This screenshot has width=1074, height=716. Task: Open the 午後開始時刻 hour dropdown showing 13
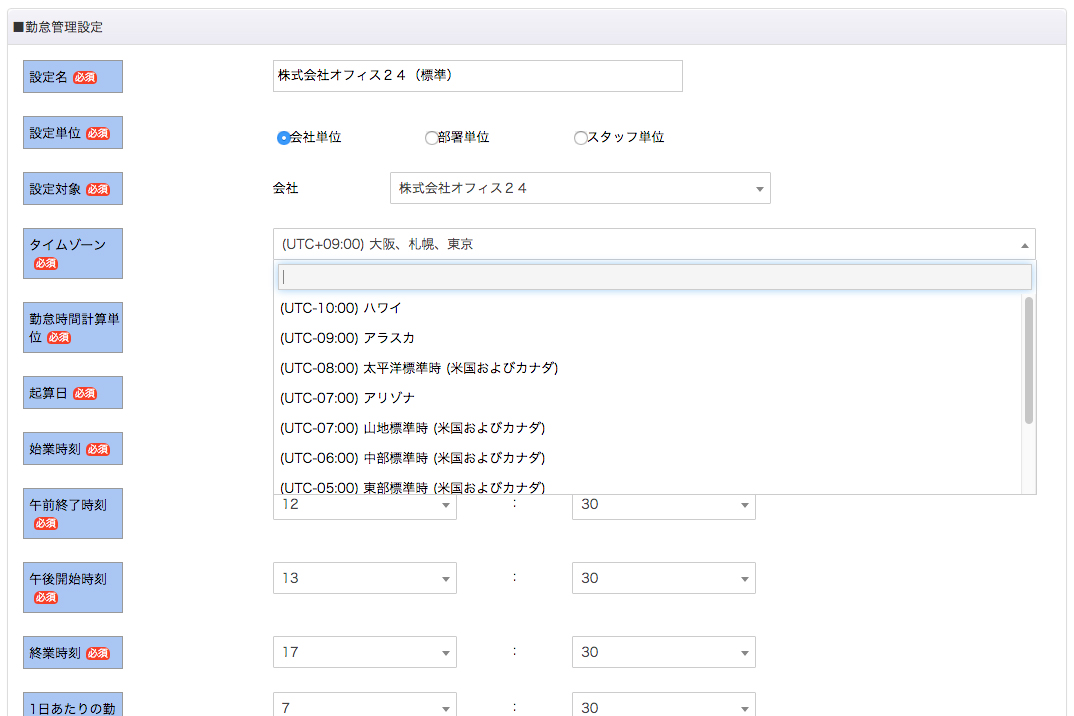pyautogui.click(x=365, y=578)
